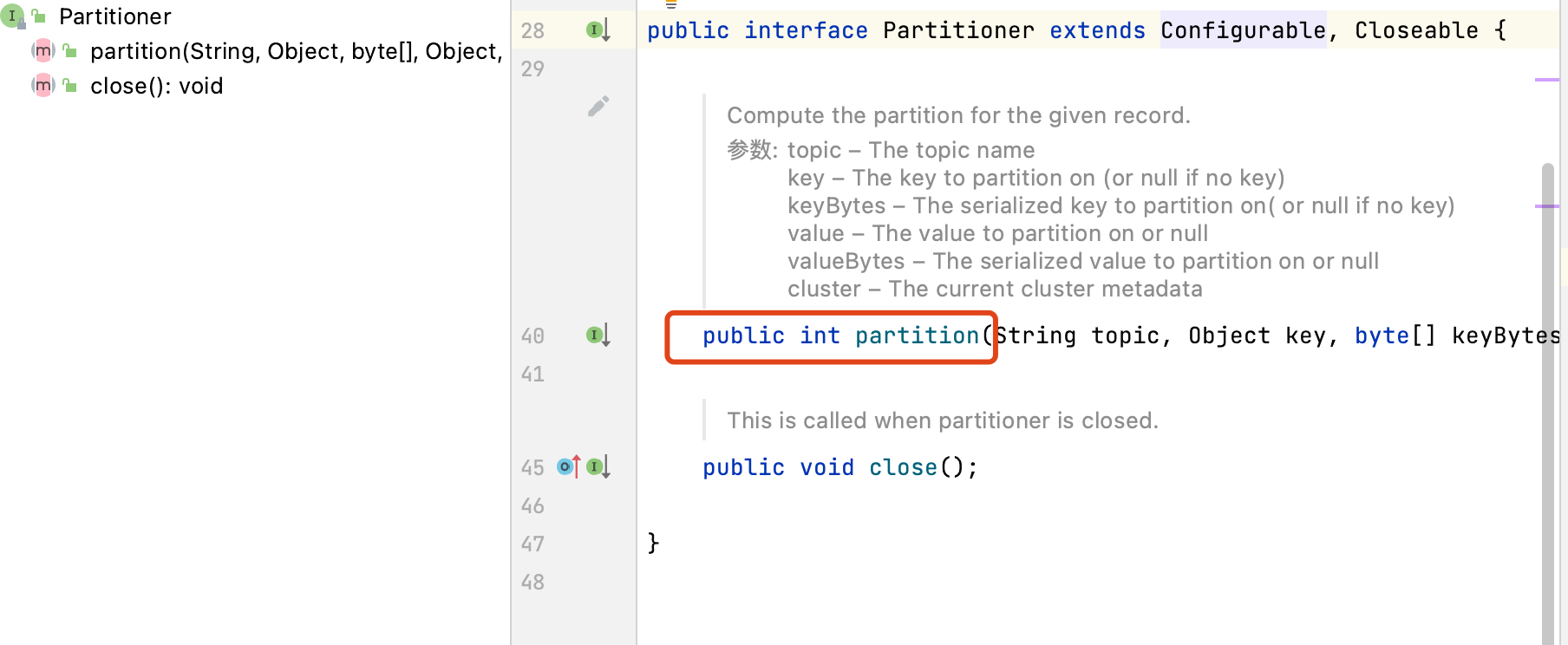This screenshot has width=1568, height=645.
Task: Place the cursor on close in line 45
Action: pos(902,467)
